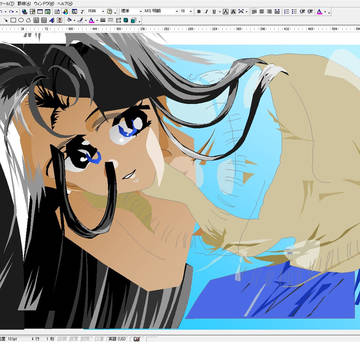Toggle Bold formatting

[x=199, y=12]
